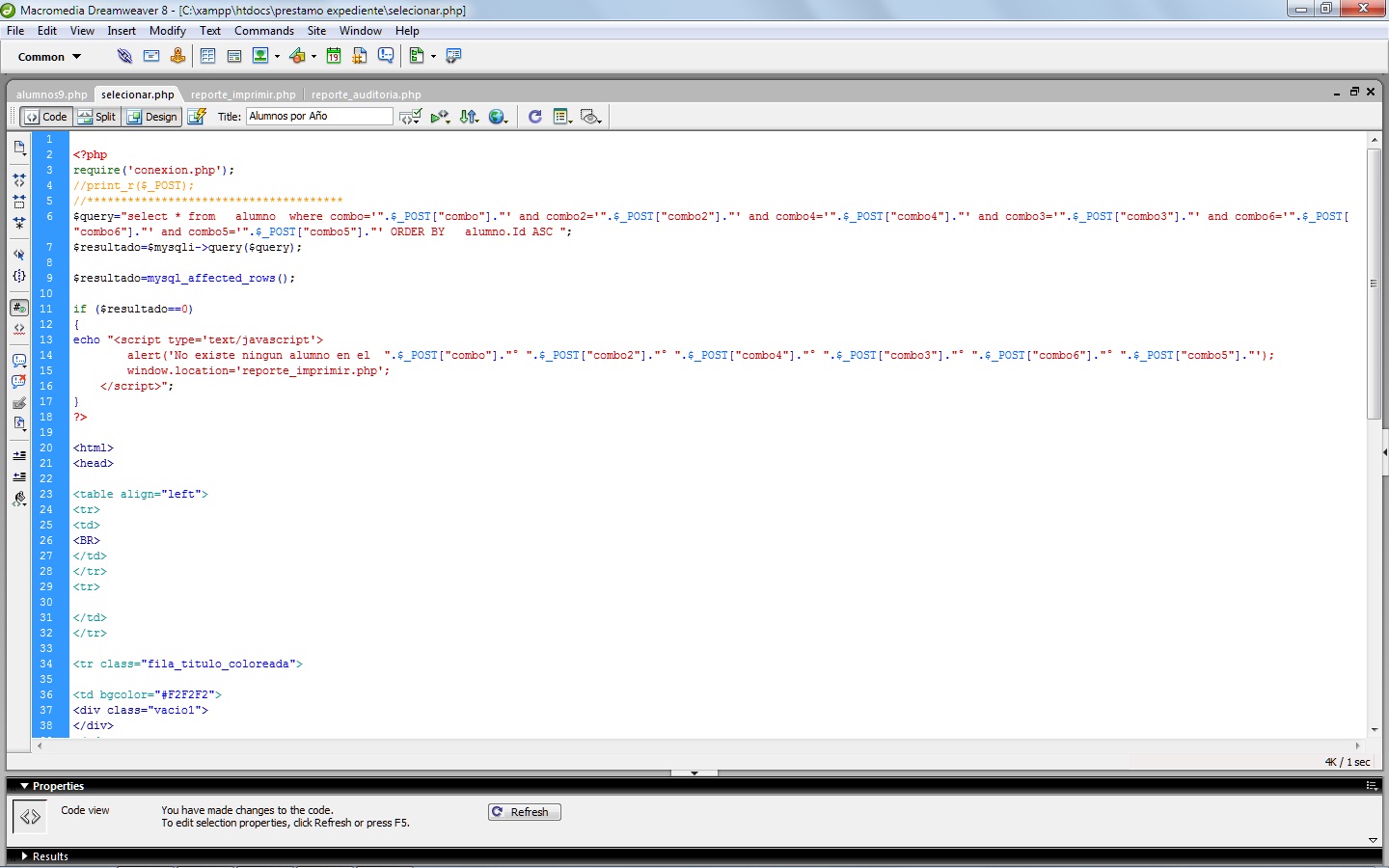Open the Commands menu
The image size is (1389, 868).
click(264, 31)
